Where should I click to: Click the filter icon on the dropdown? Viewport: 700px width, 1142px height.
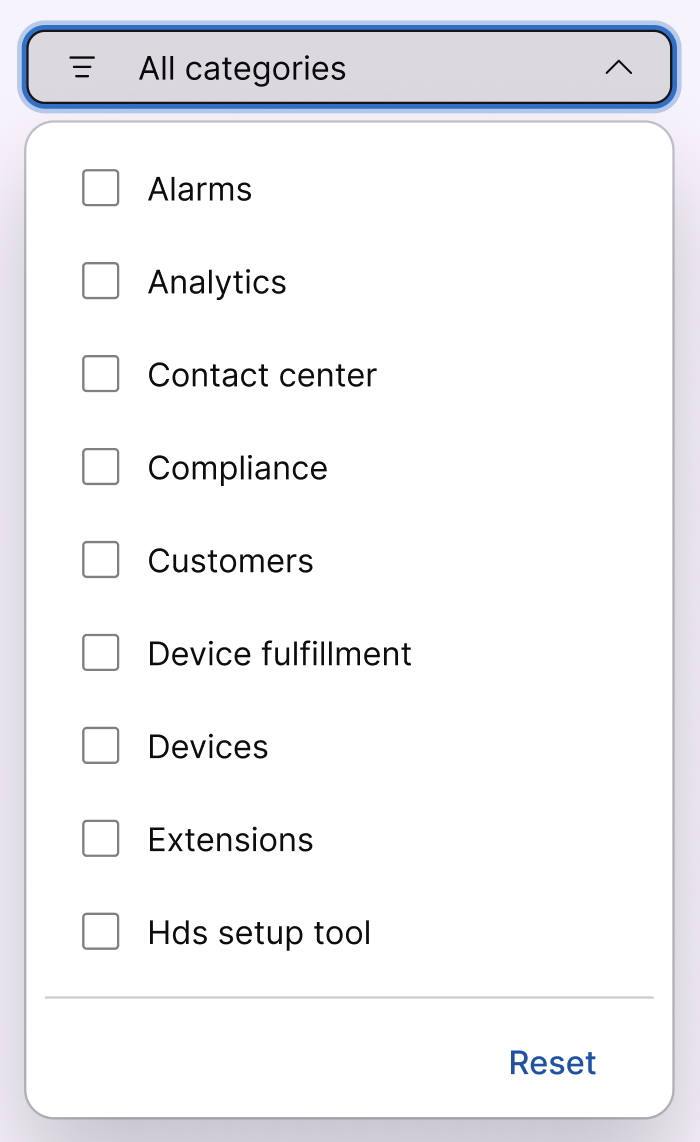pyautogui.click(x=81, y=68)
